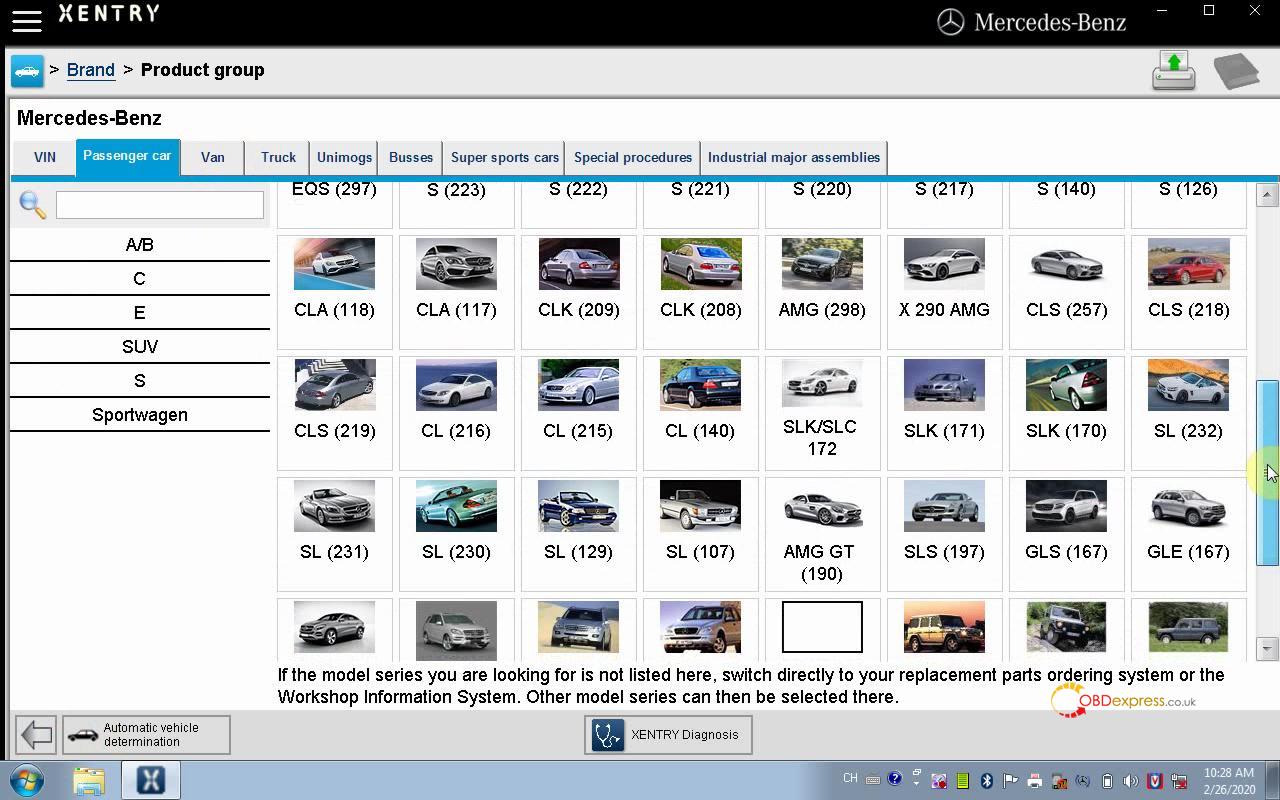Select SLS (197) model
Image resolution: width=1280 pixels, height=800 pixels.
(944, 534)
